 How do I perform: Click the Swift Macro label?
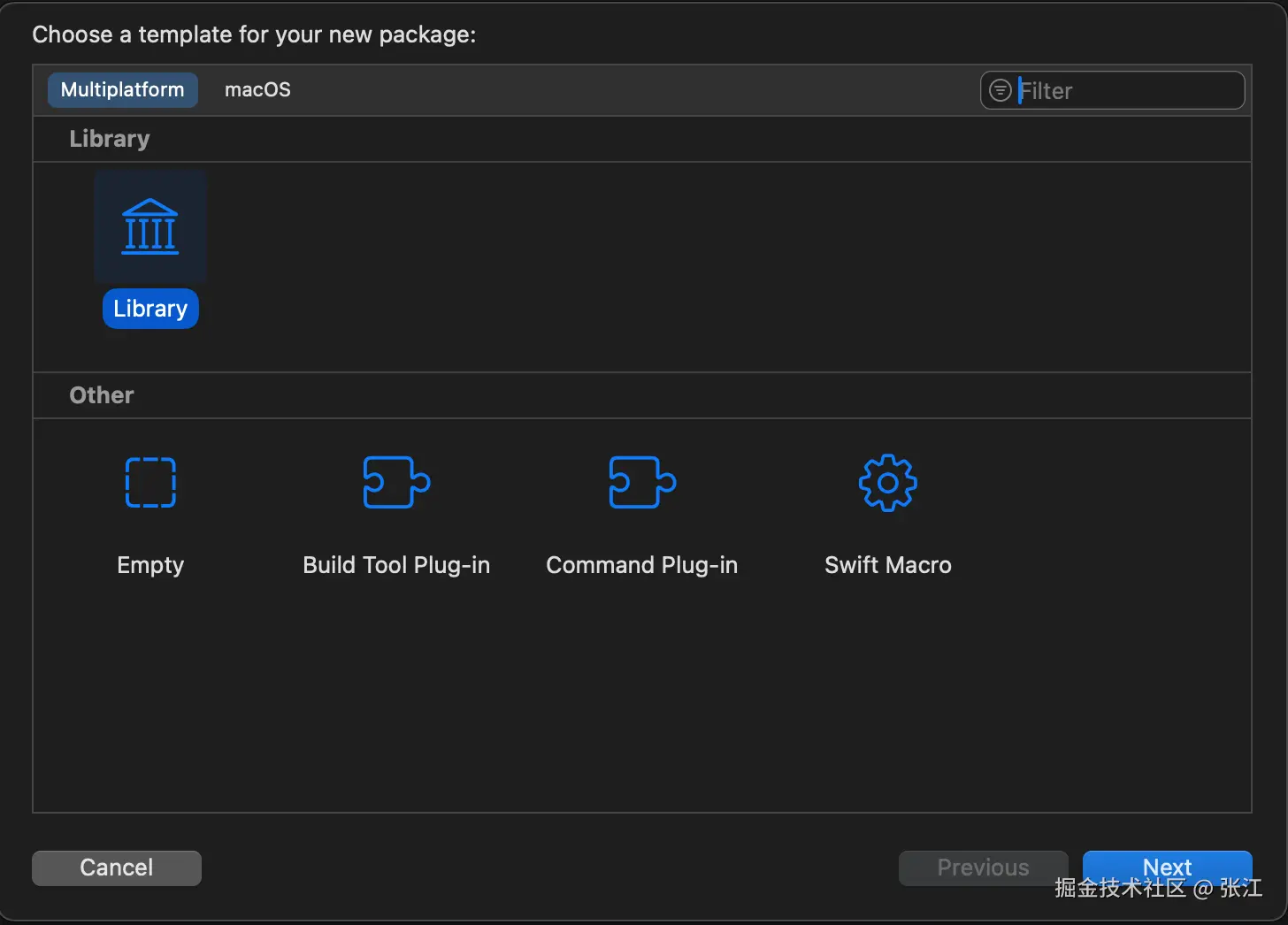point(888,565)
